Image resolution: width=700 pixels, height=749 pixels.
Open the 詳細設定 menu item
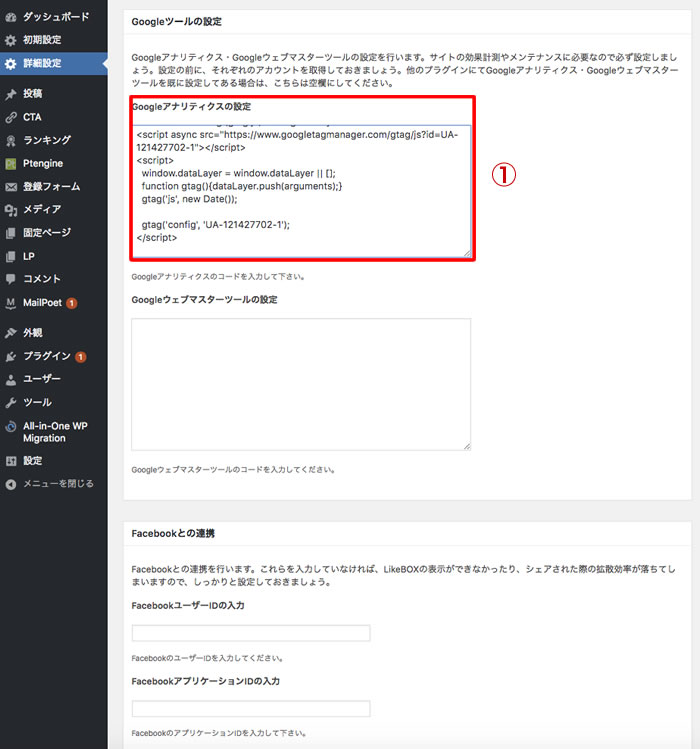click(x=42, y=63)
